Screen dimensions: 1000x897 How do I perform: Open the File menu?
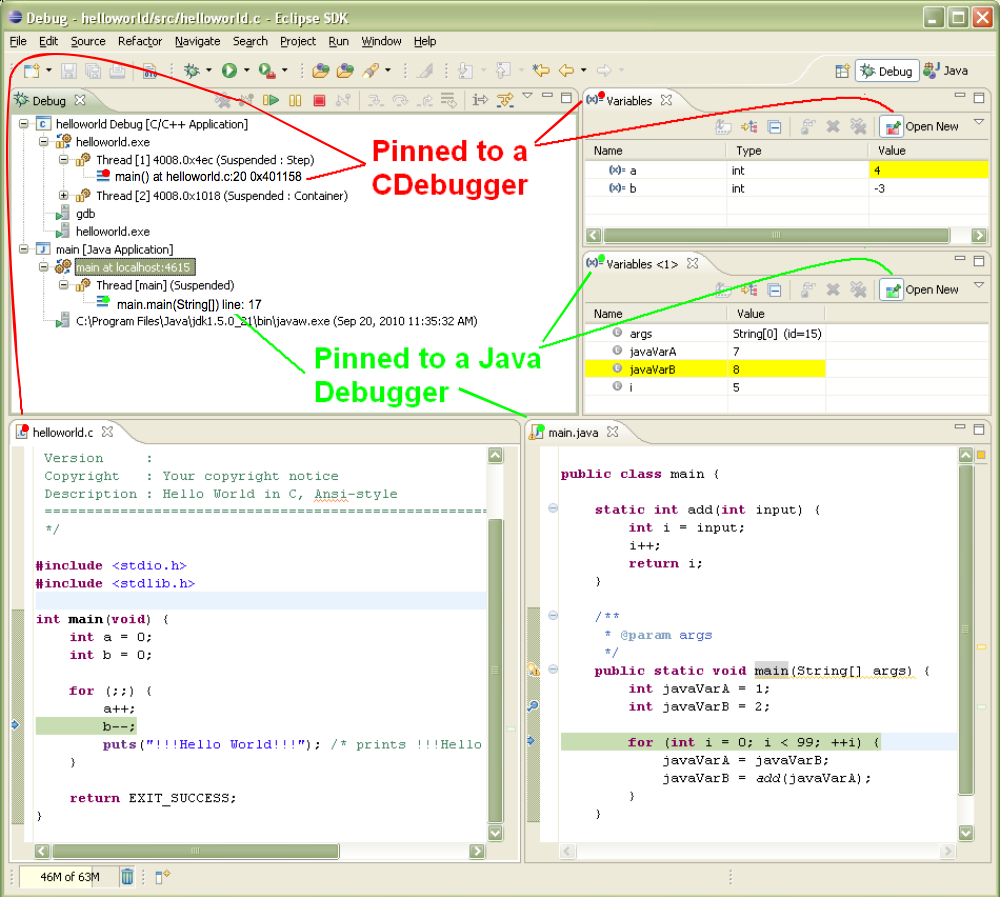[18, 41]
